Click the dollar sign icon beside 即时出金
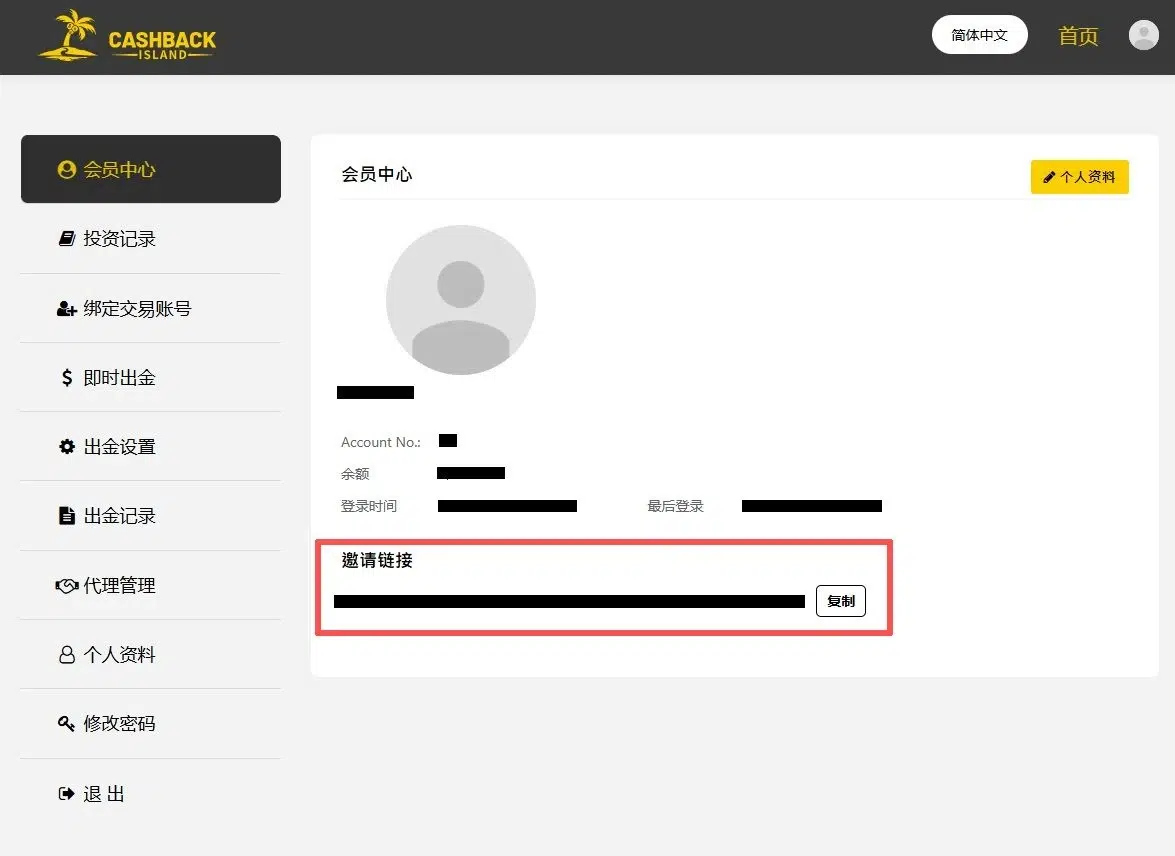Viewport: 1175px width, 856px height. tap(67, 377)
